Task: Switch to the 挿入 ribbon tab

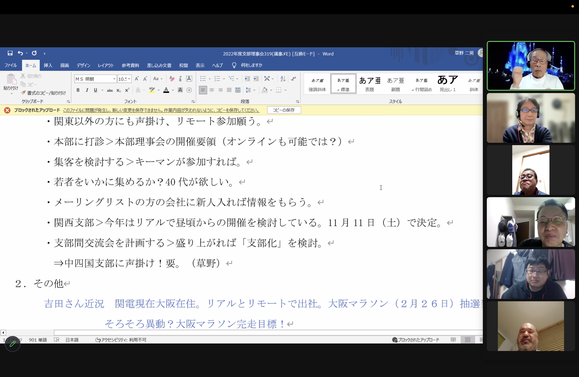Action: (48, 65)
